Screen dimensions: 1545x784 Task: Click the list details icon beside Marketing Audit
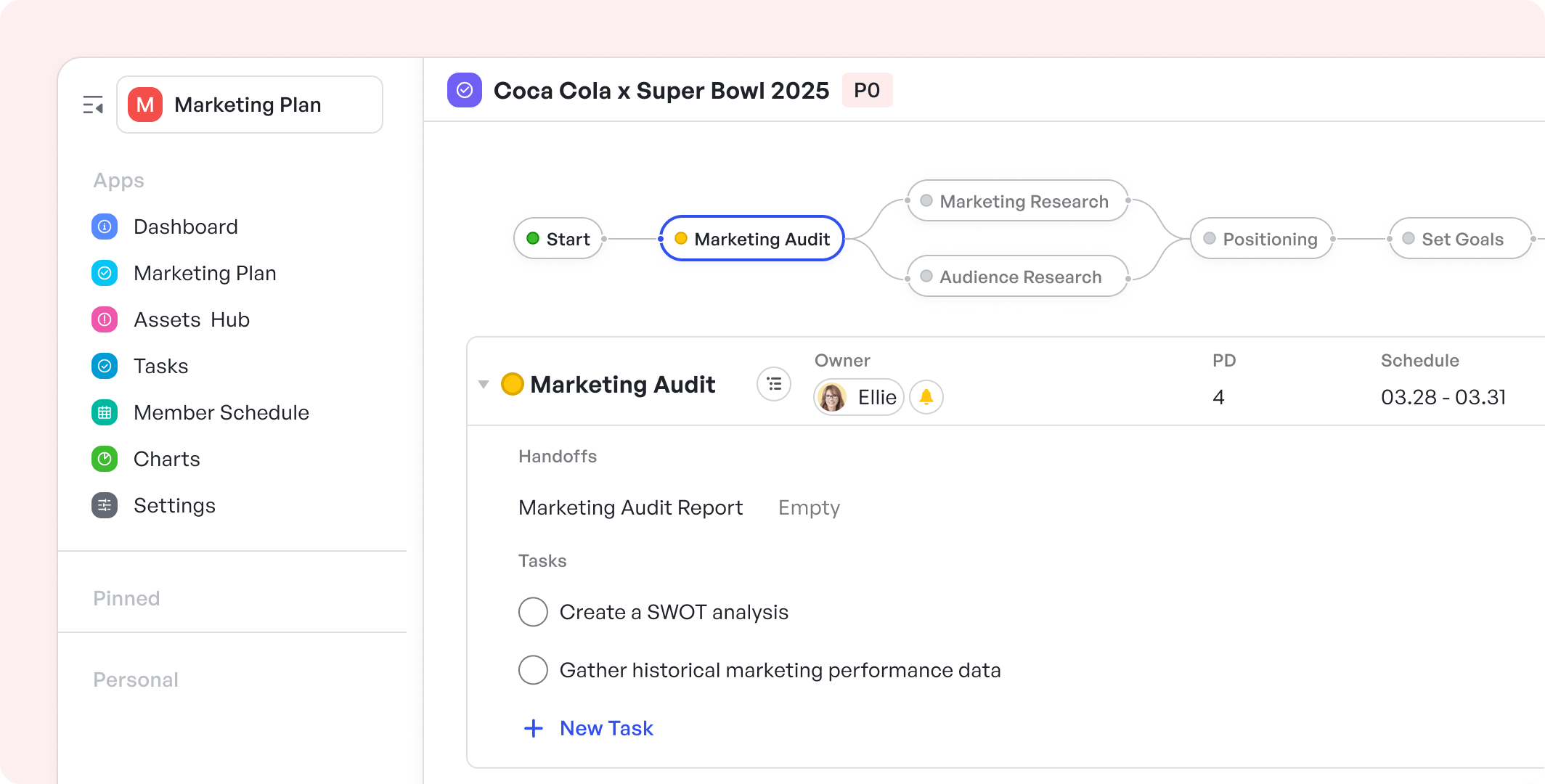(774, 384)
